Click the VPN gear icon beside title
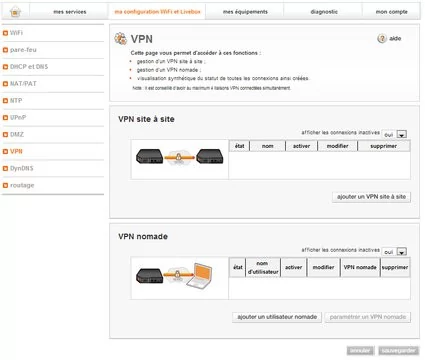The image size is (425, 360). click(120, 39)
